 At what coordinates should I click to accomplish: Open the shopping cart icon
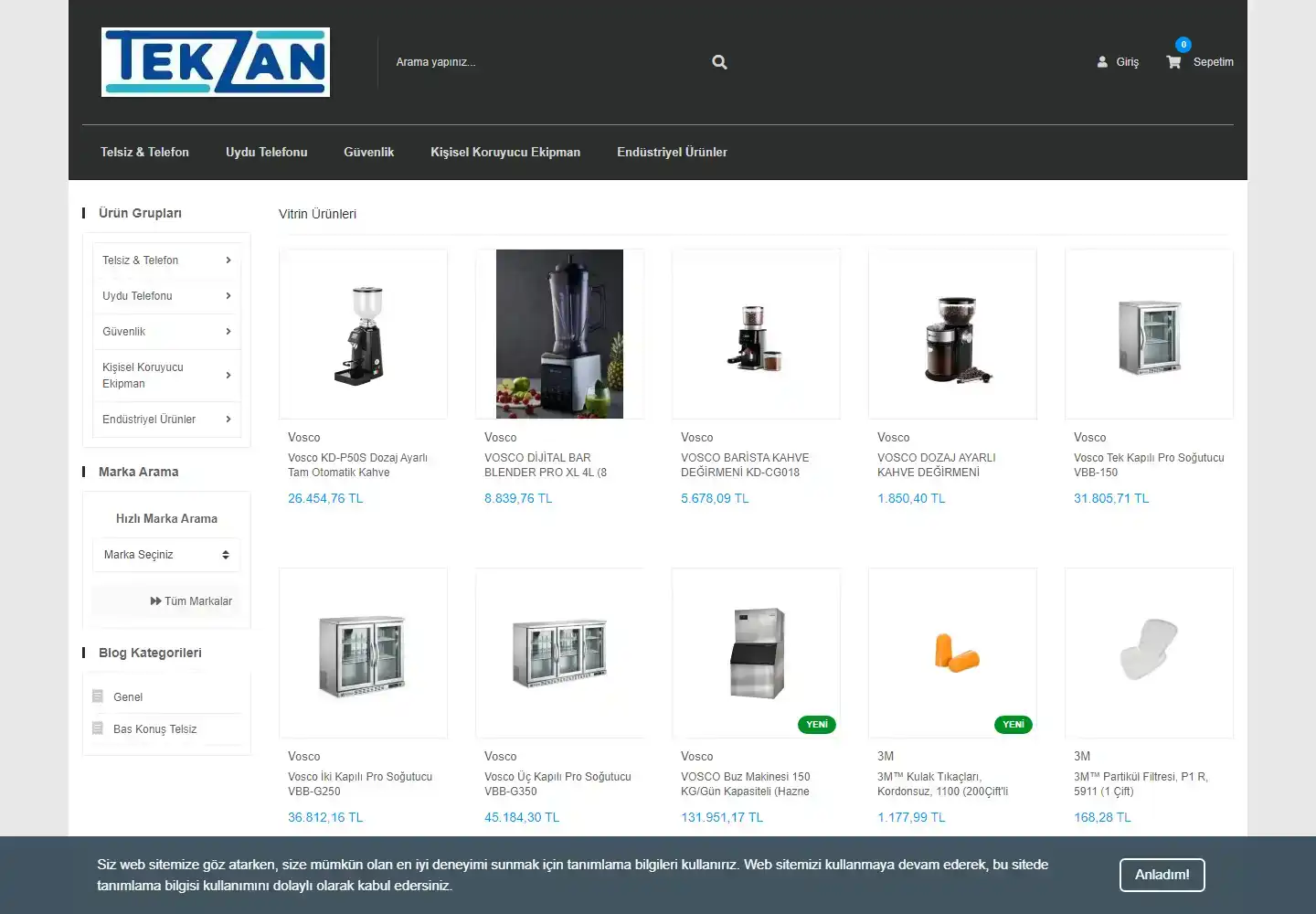1173,62
